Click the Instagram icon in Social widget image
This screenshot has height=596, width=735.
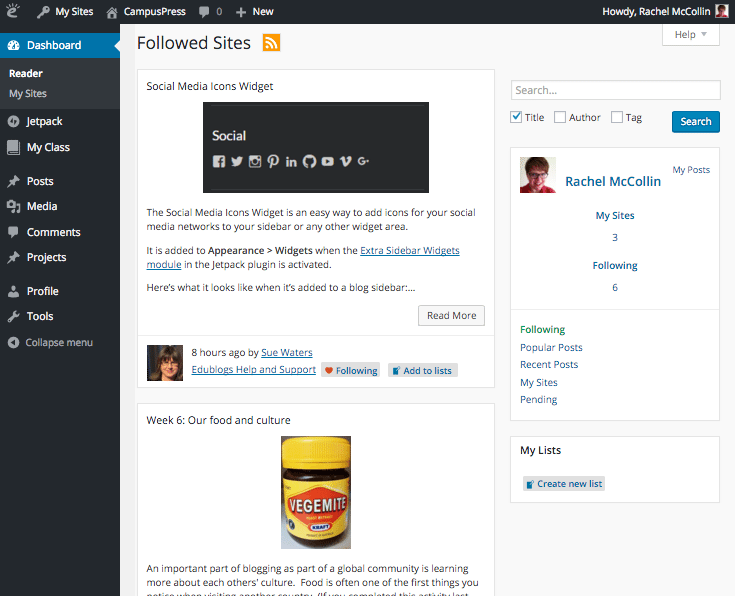coord(255,162)
